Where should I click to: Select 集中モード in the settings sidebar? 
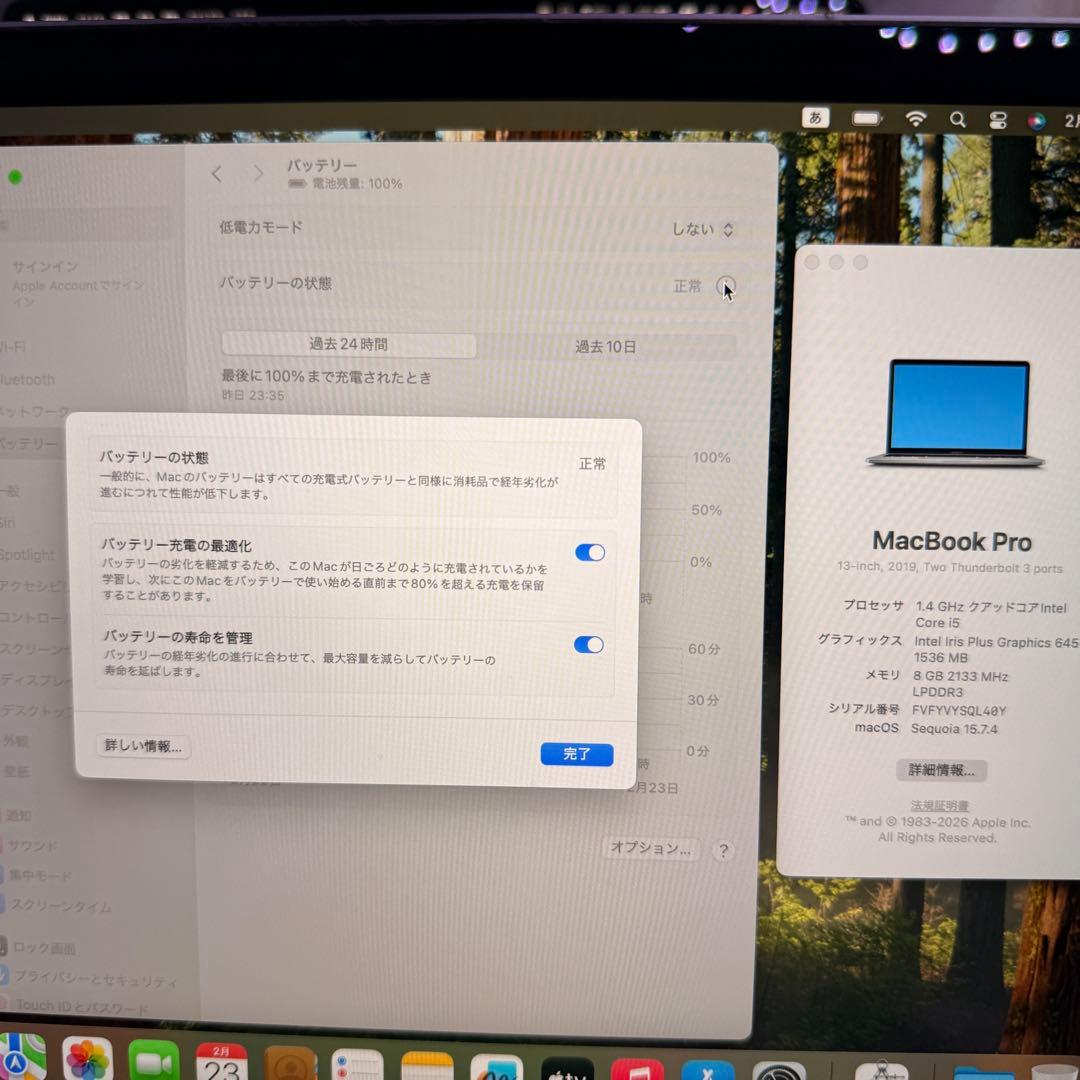click(x=40, y=875)
